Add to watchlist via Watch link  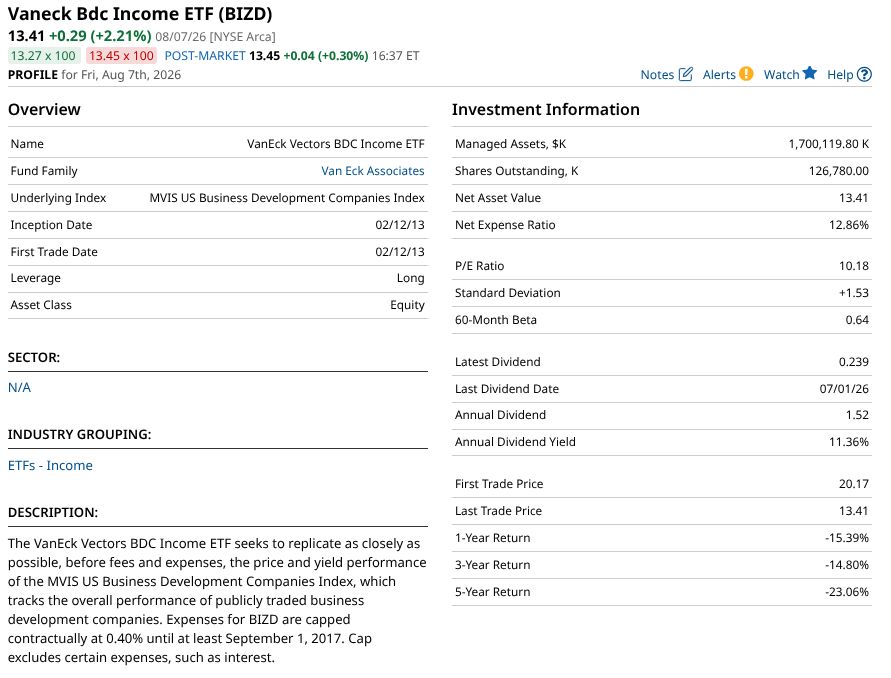tap(781, 74)
